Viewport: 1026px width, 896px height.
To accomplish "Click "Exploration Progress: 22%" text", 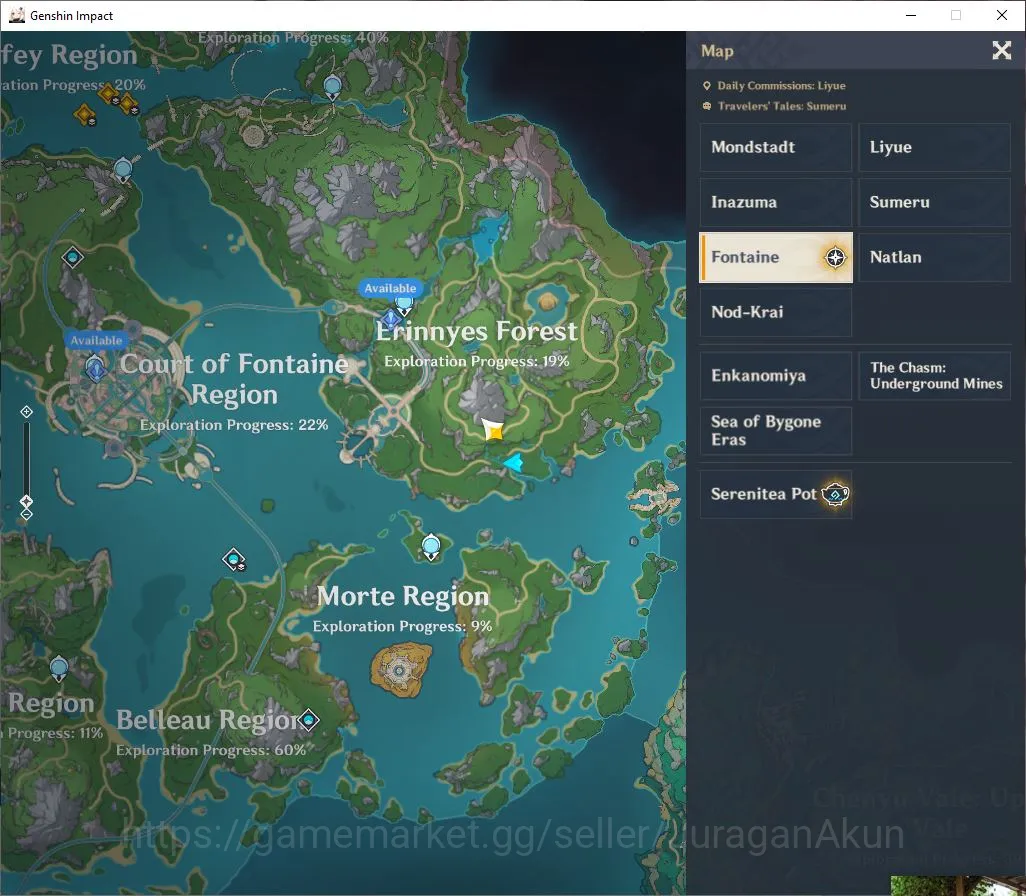I will [x=234, y=425].
